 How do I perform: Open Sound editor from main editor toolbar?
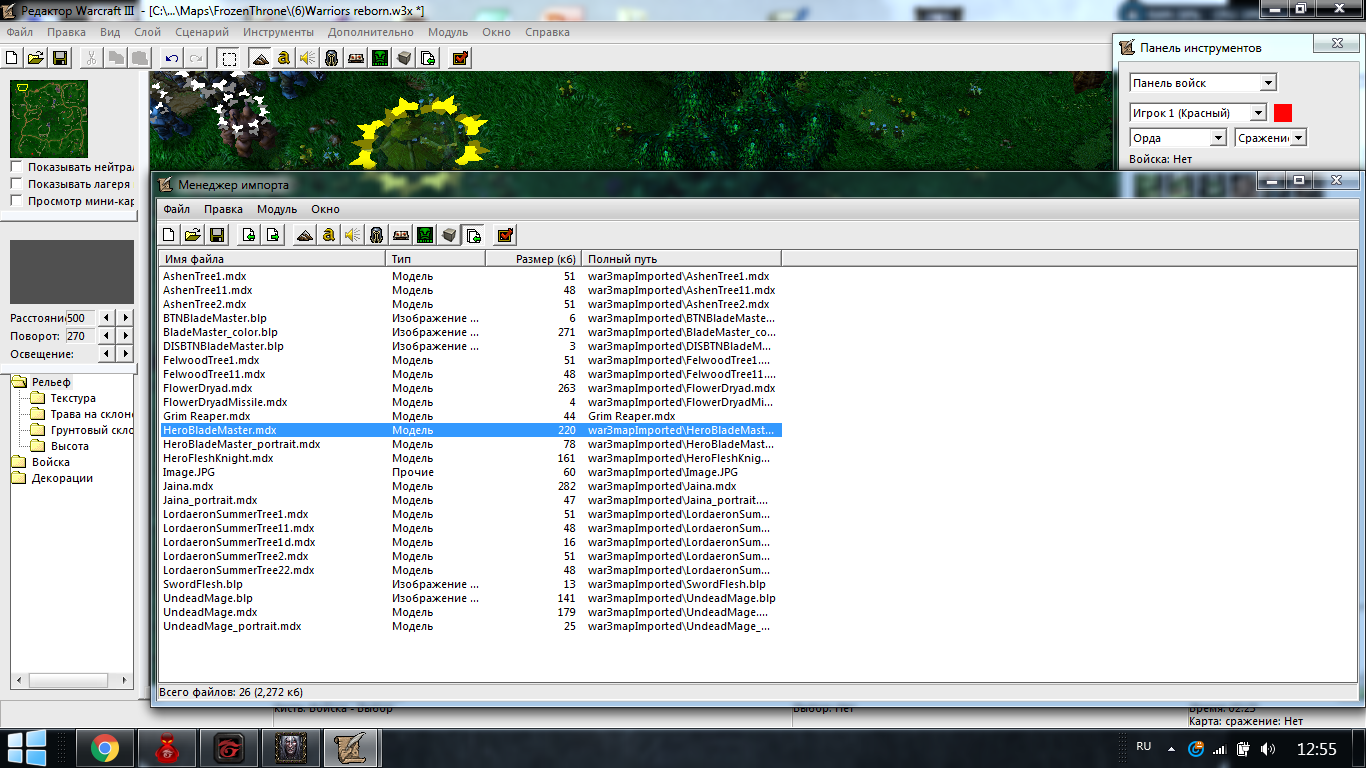click(308, 58)
